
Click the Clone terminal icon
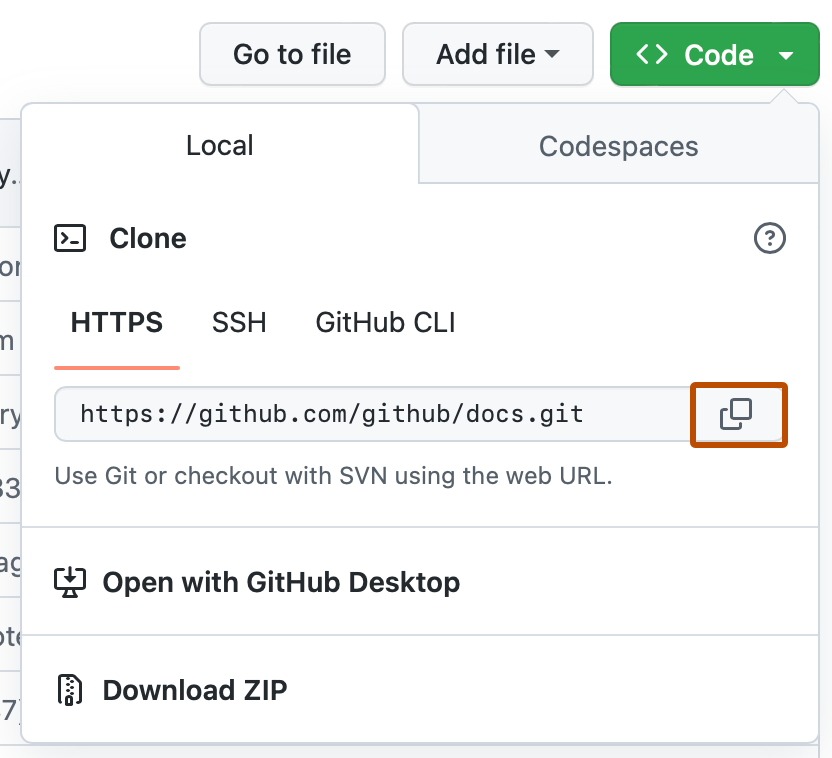pyautogui.click(x=70, y=238)
